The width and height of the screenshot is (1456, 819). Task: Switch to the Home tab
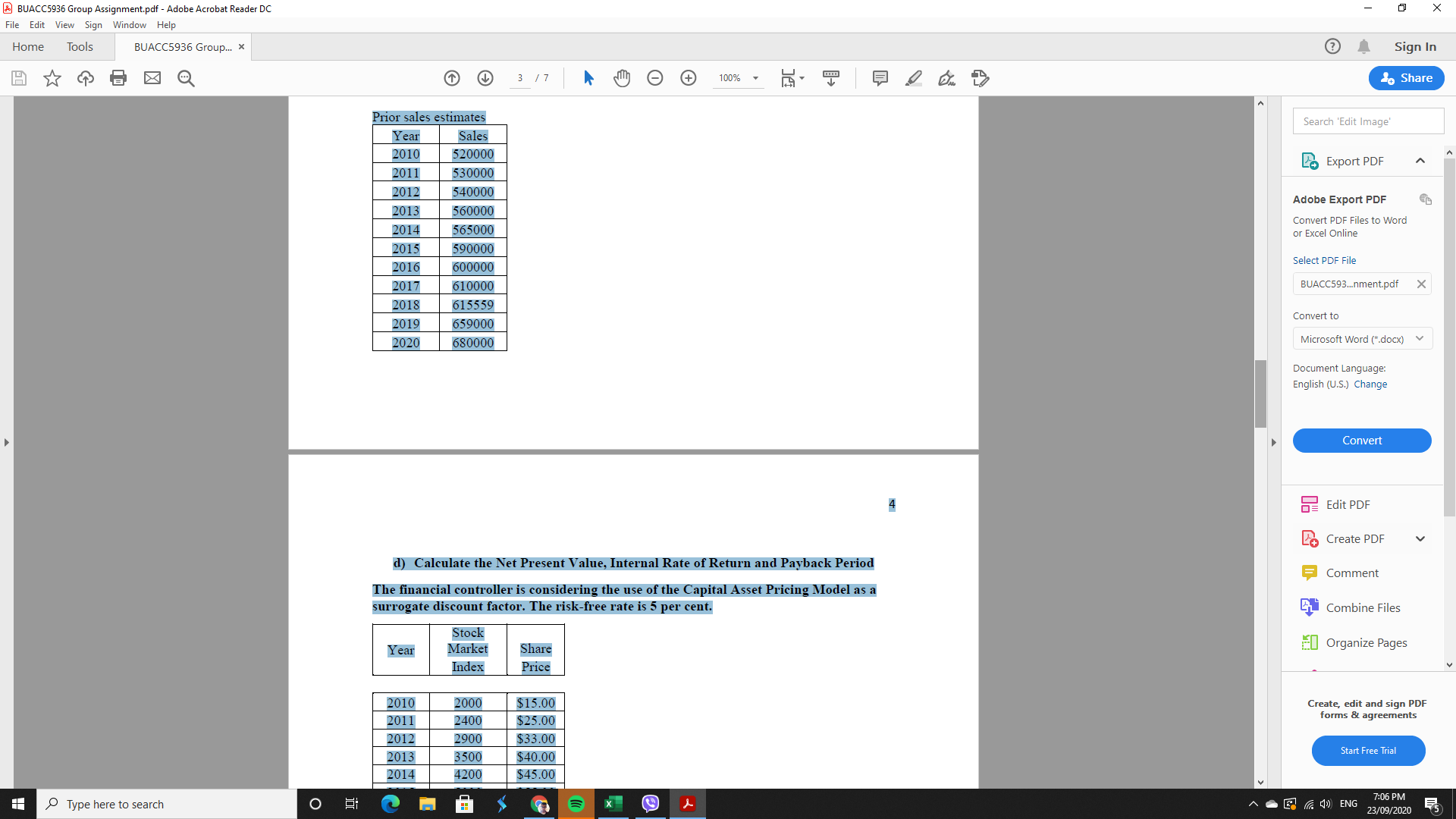(27, 46)
